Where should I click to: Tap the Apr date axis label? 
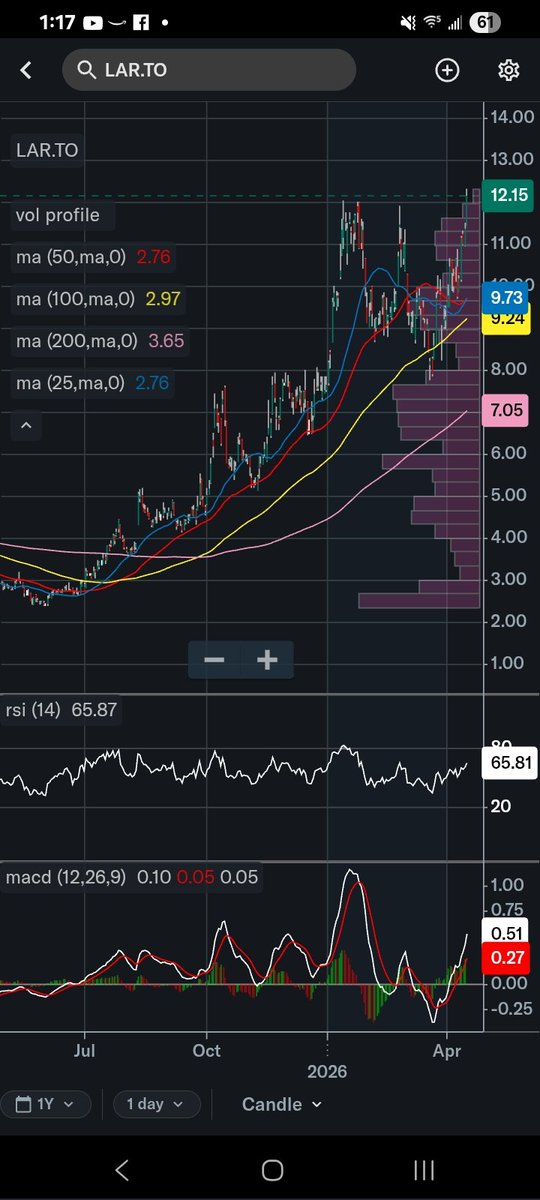point(445,1052)
